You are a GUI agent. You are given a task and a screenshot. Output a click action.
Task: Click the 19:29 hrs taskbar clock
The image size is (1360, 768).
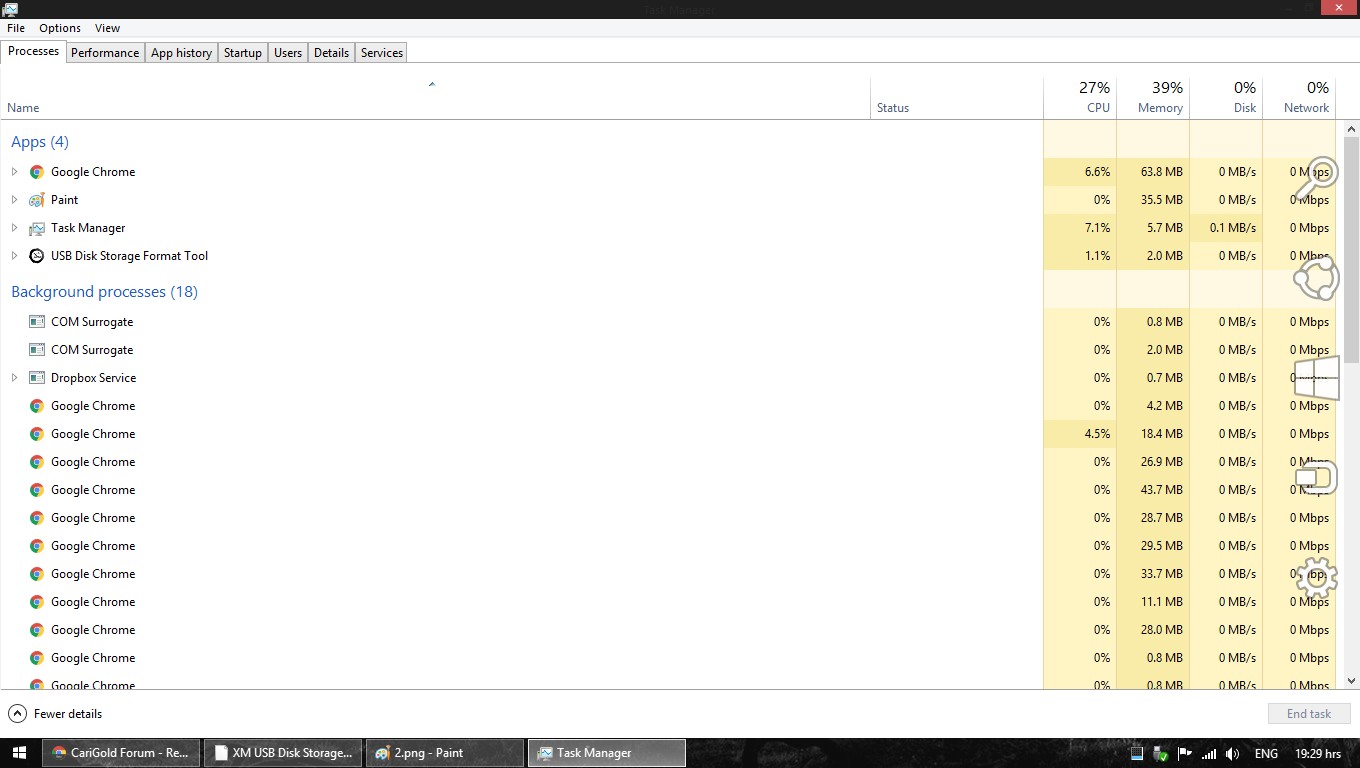point(1319,754)
